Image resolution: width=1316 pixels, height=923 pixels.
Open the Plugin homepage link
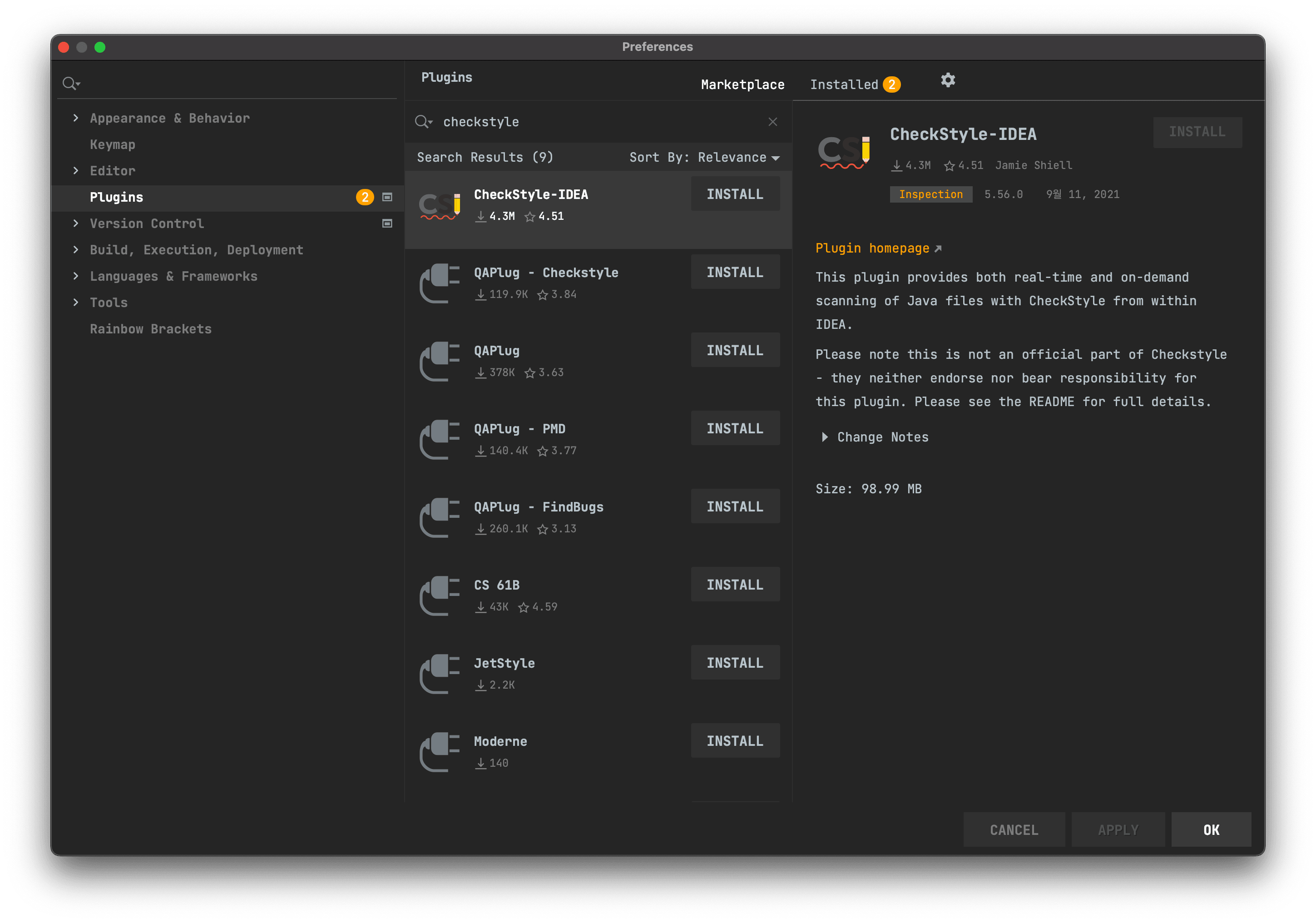click(872, 248)
